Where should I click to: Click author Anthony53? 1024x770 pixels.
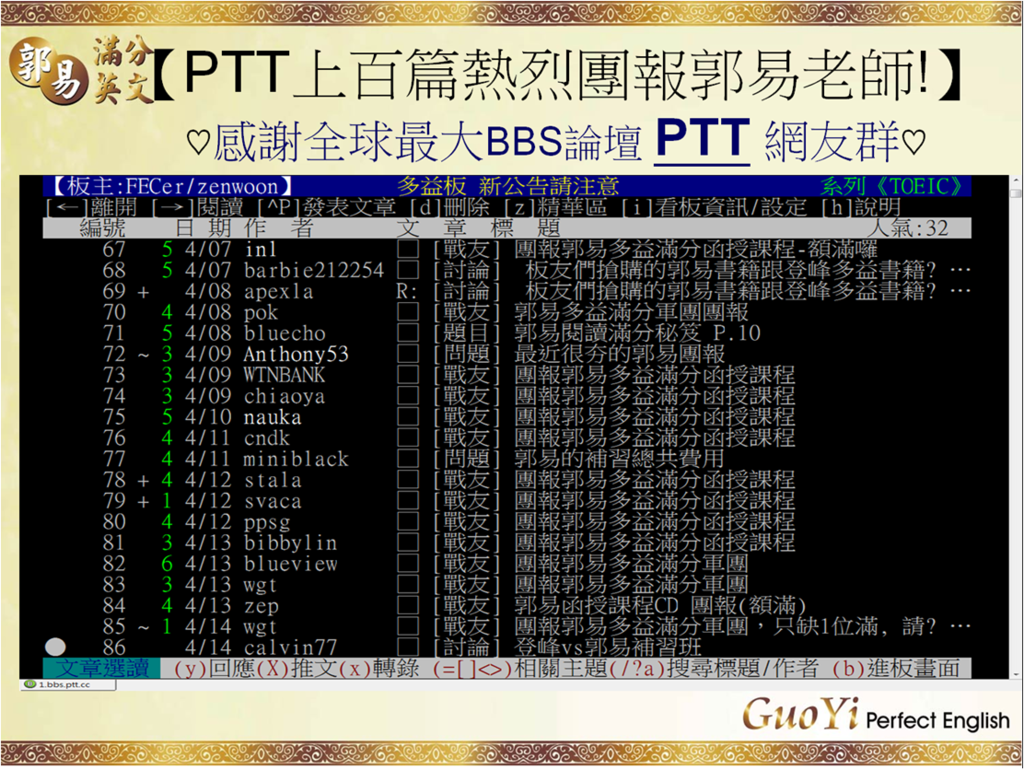(296, 354)
